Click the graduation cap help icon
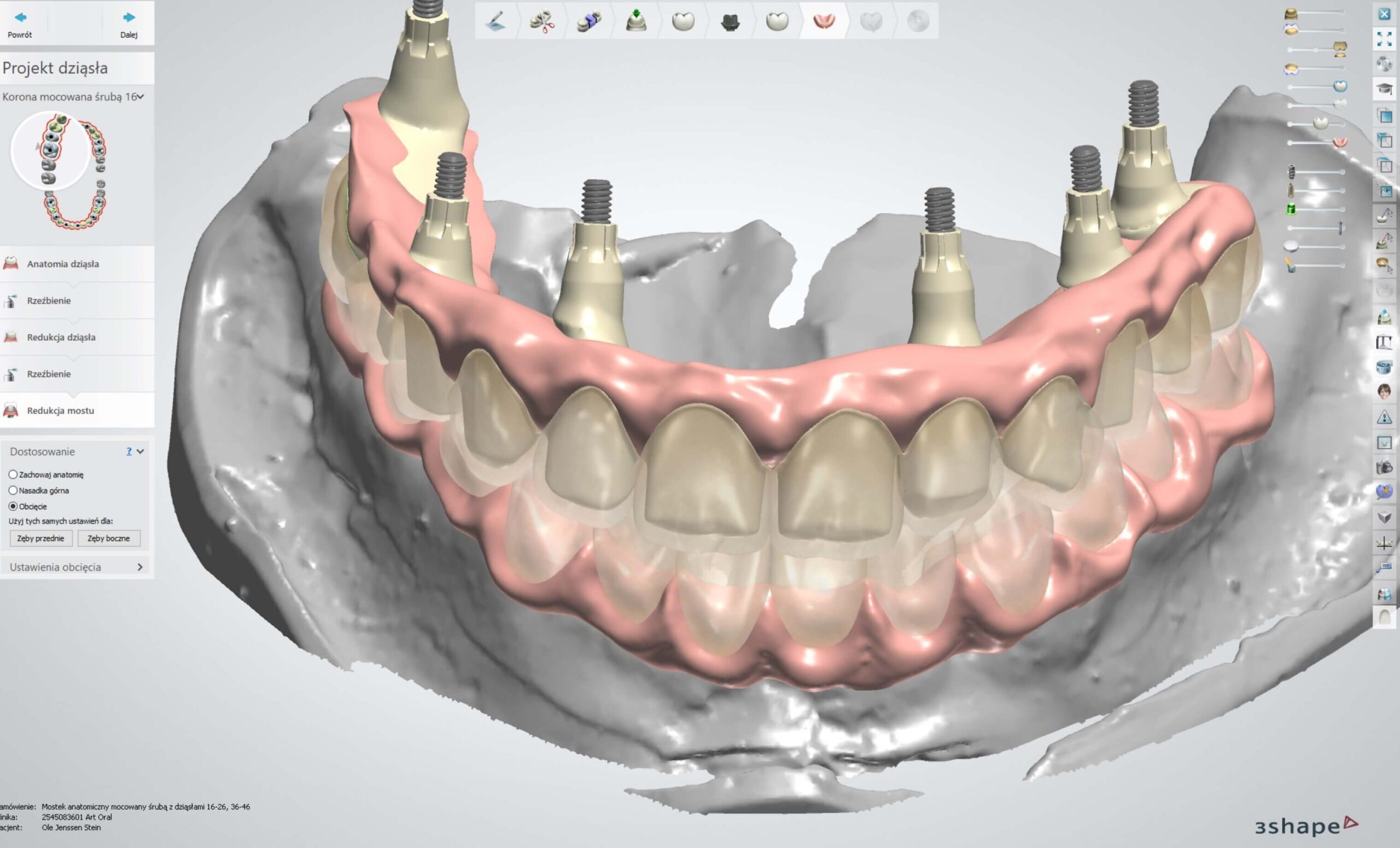This screenshot has width=1400, height=848. pyautogui.click(x=1384, y=89)
